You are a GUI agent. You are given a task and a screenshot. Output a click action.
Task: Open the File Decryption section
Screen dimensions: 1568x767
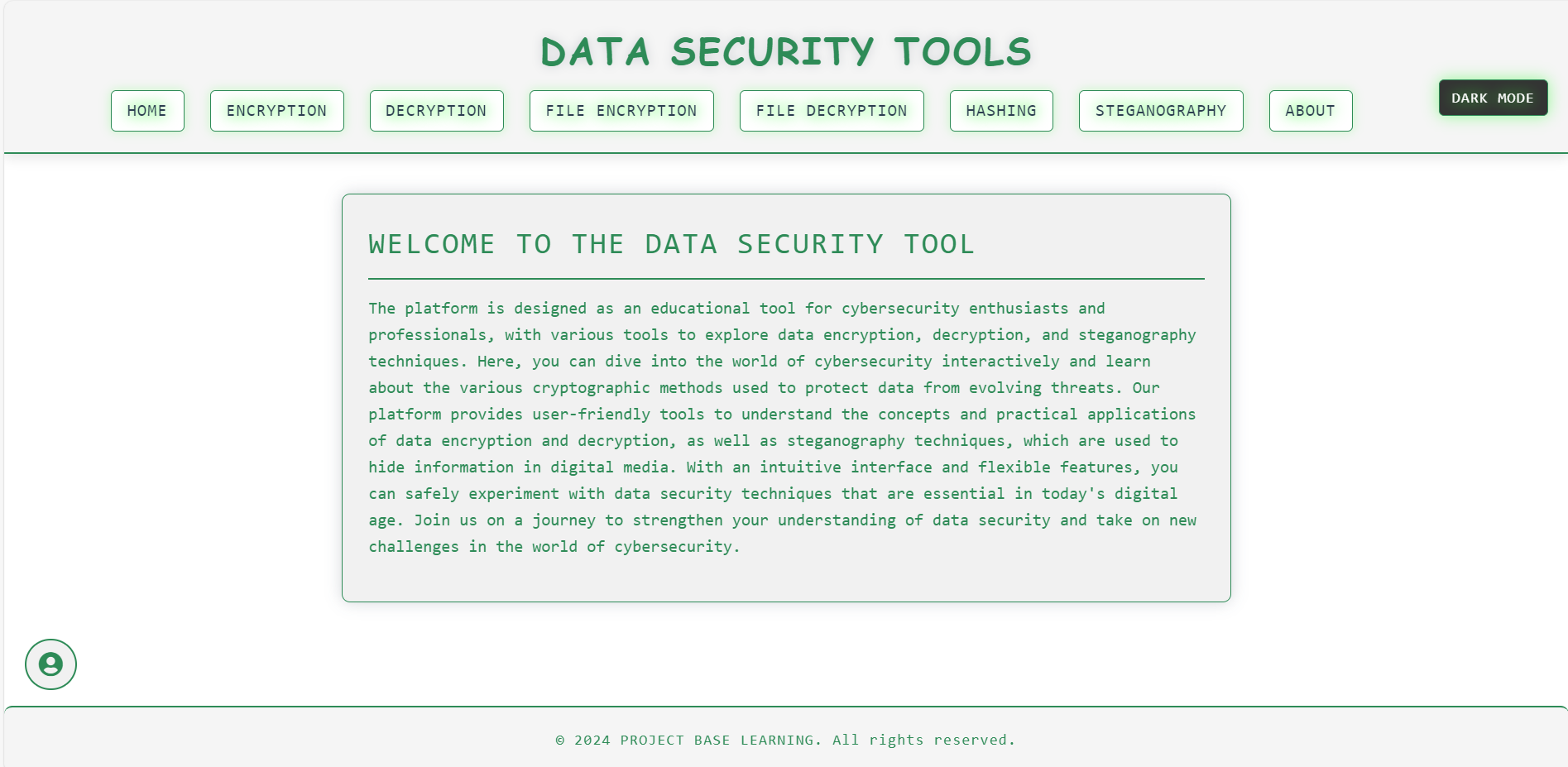(832, 111)
